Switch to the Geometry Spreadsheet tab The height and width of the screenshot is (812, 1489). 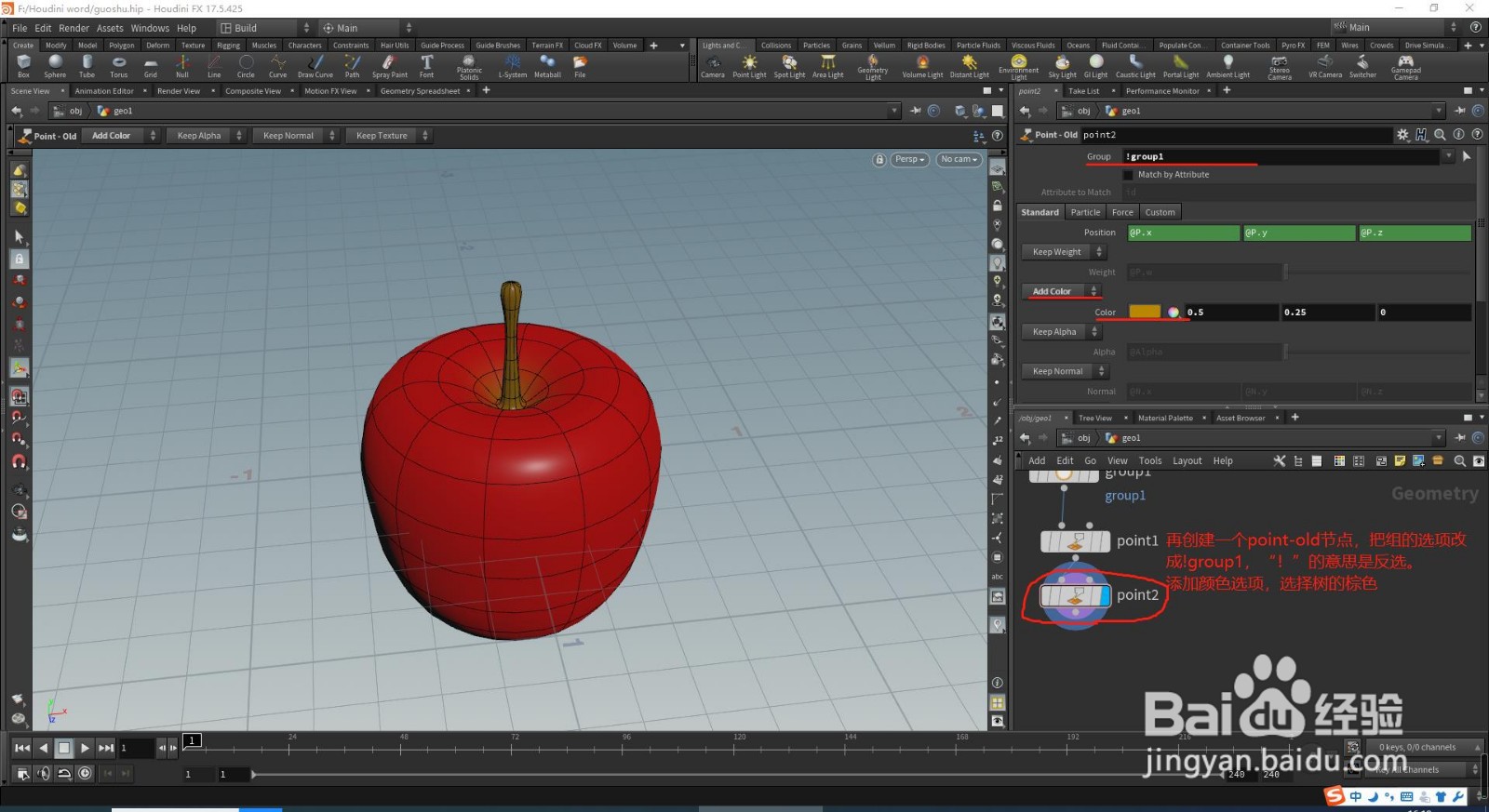point(420,91)
